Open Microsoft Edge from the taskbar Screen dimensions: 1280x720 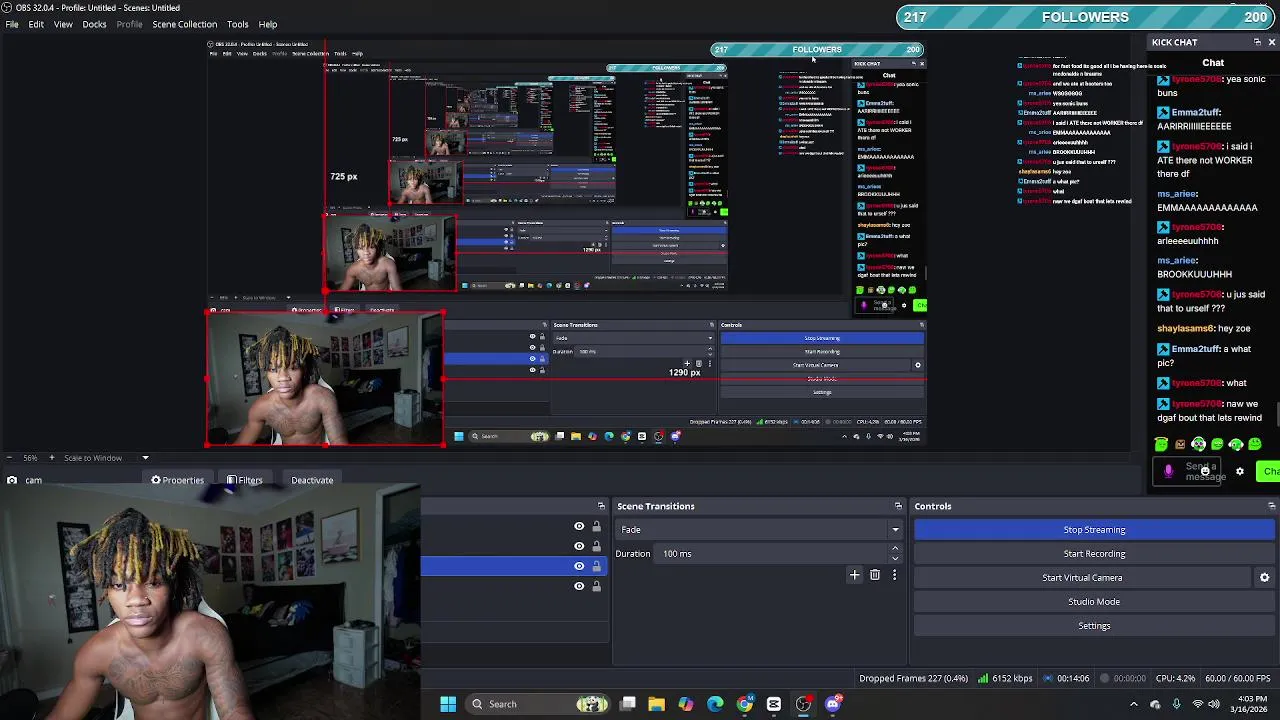(715, 704)
